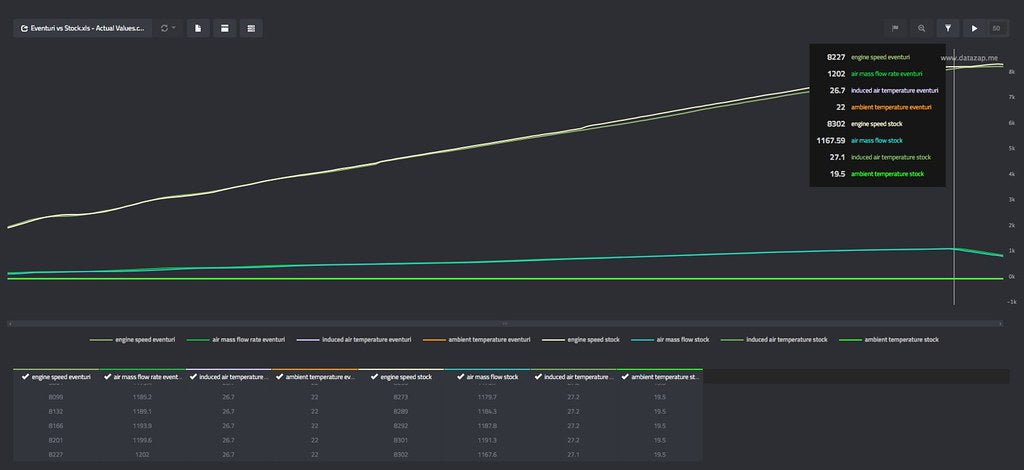Image resolution: width=1024 pixels, height=470 pixels.
Task: Click the horizontal chart scrollbar handle
Action: coord(505,323)
